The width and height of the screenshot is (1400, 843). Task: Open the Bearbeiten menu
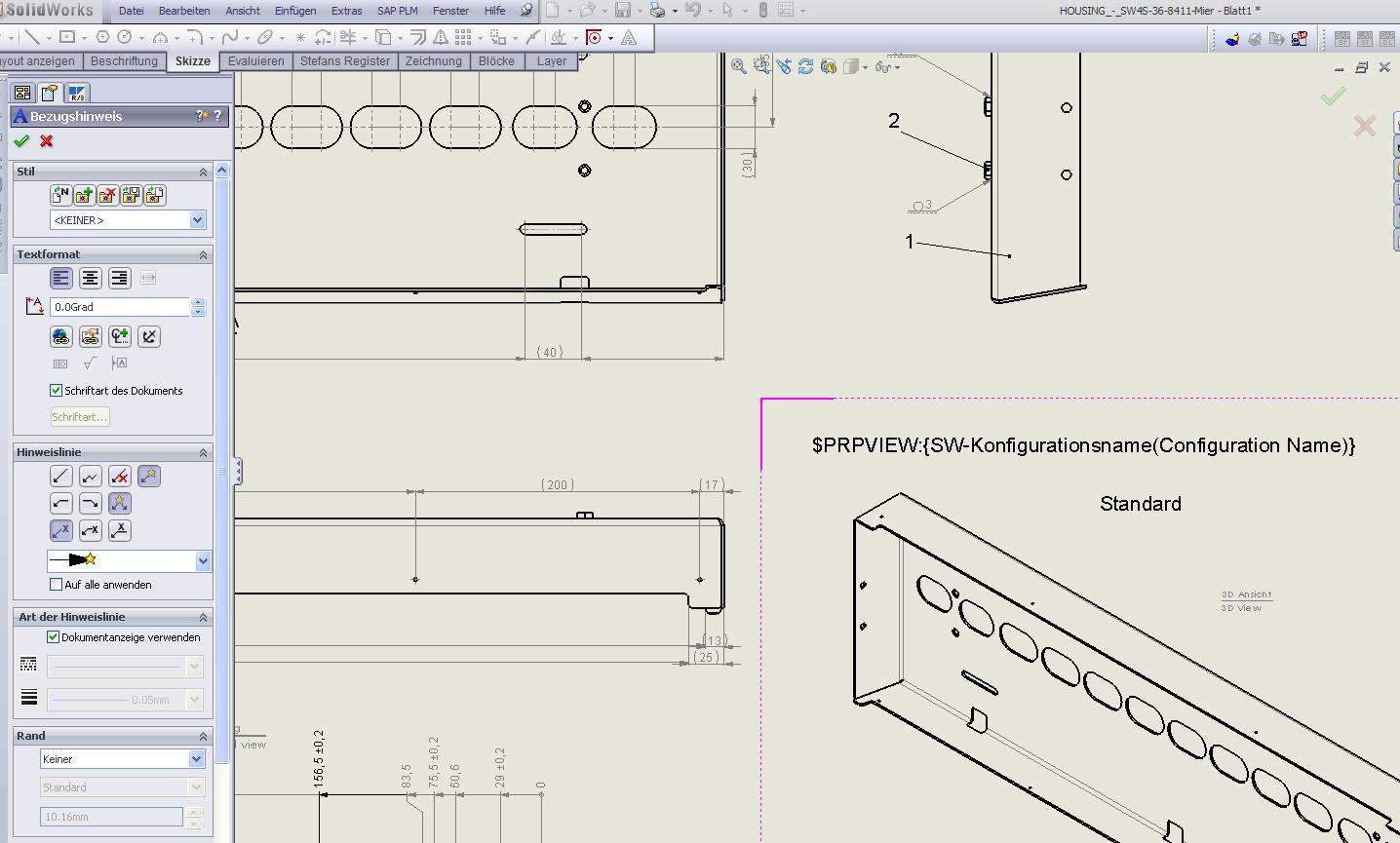[183, 11]
